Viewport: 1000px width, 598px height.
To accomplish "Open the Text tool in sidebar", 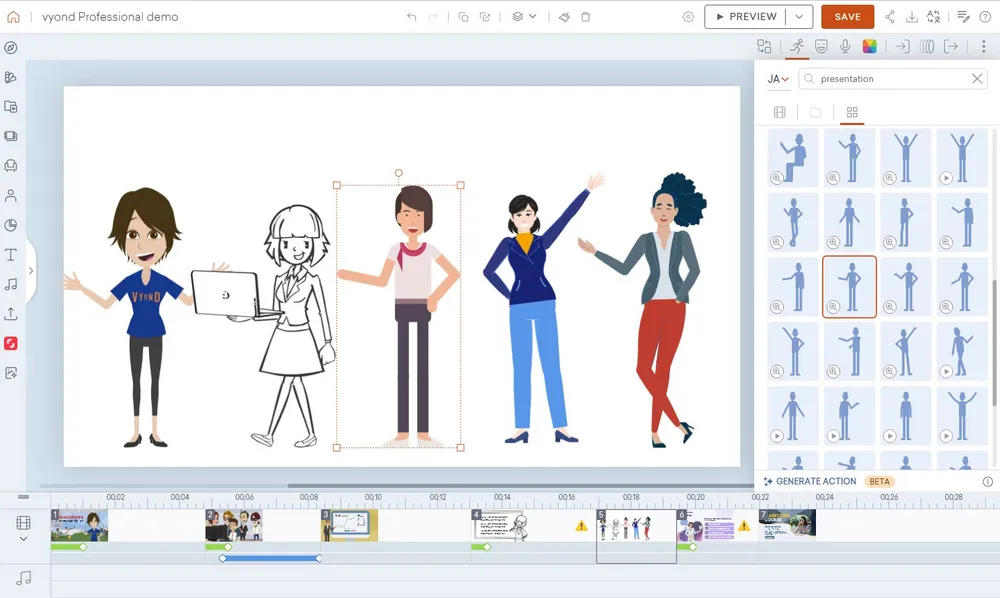I will (x=11, y=255).
